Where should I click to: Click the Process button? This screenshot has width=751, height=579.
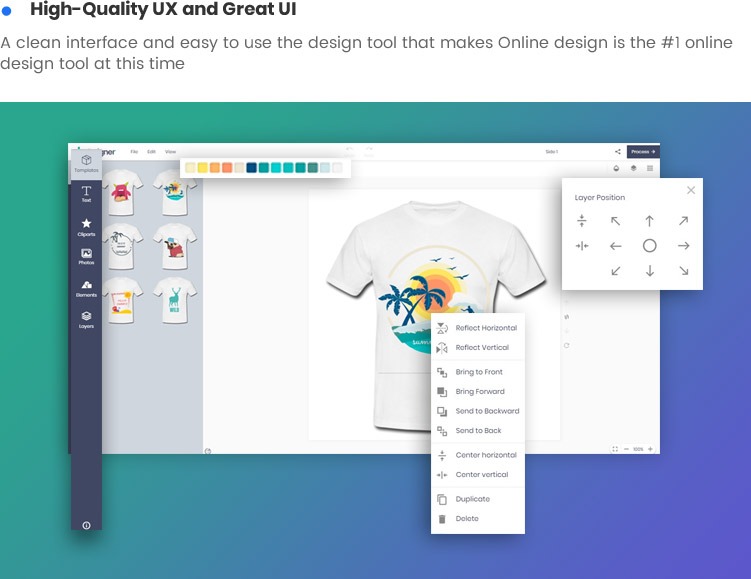[x=643, y=152]
